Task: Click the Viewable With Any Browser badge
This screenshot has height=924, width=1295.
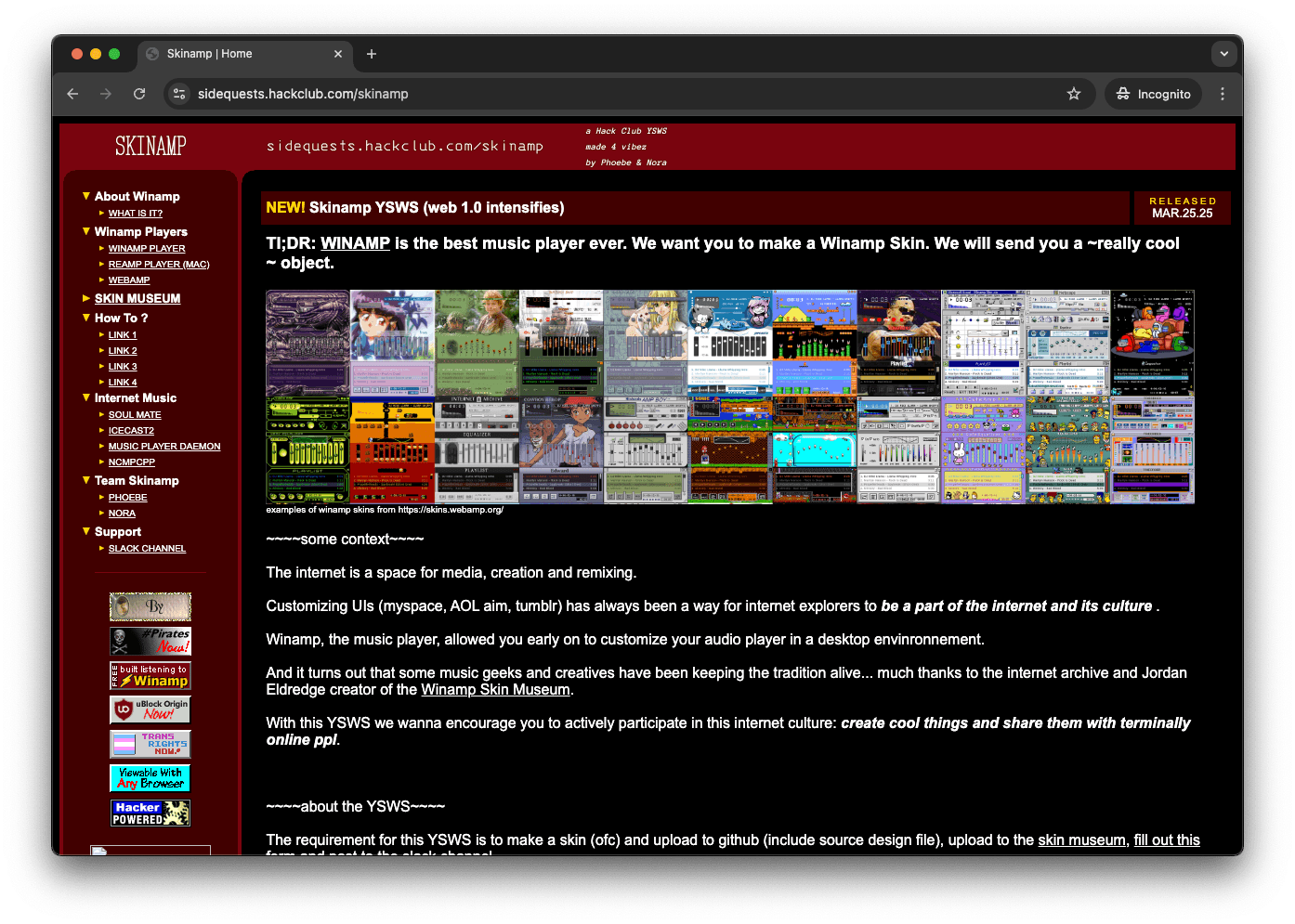Action: (150, 778)
